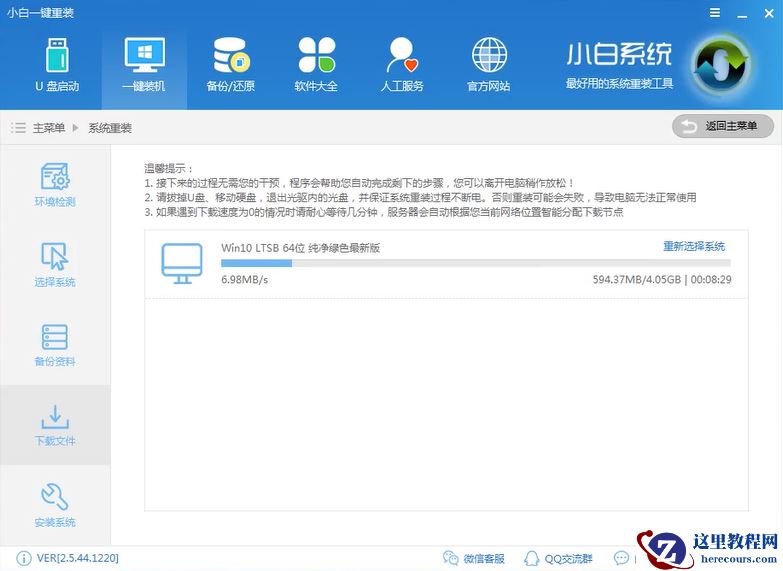Click the 00:08:29 remaining time text

click(711, 280)
